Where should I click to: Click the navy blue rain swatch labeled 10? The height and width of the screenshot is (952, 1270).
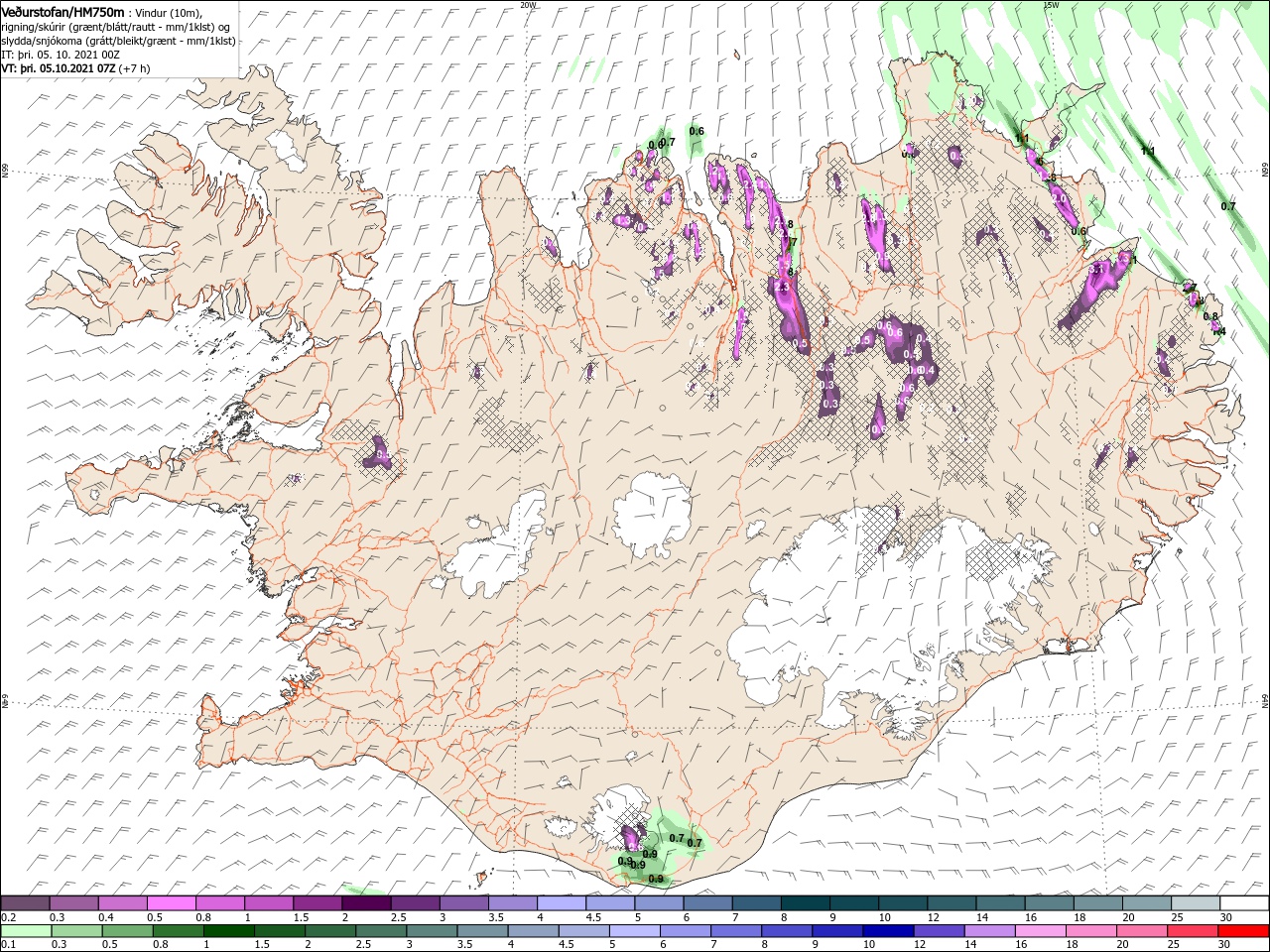click(887, 931)
